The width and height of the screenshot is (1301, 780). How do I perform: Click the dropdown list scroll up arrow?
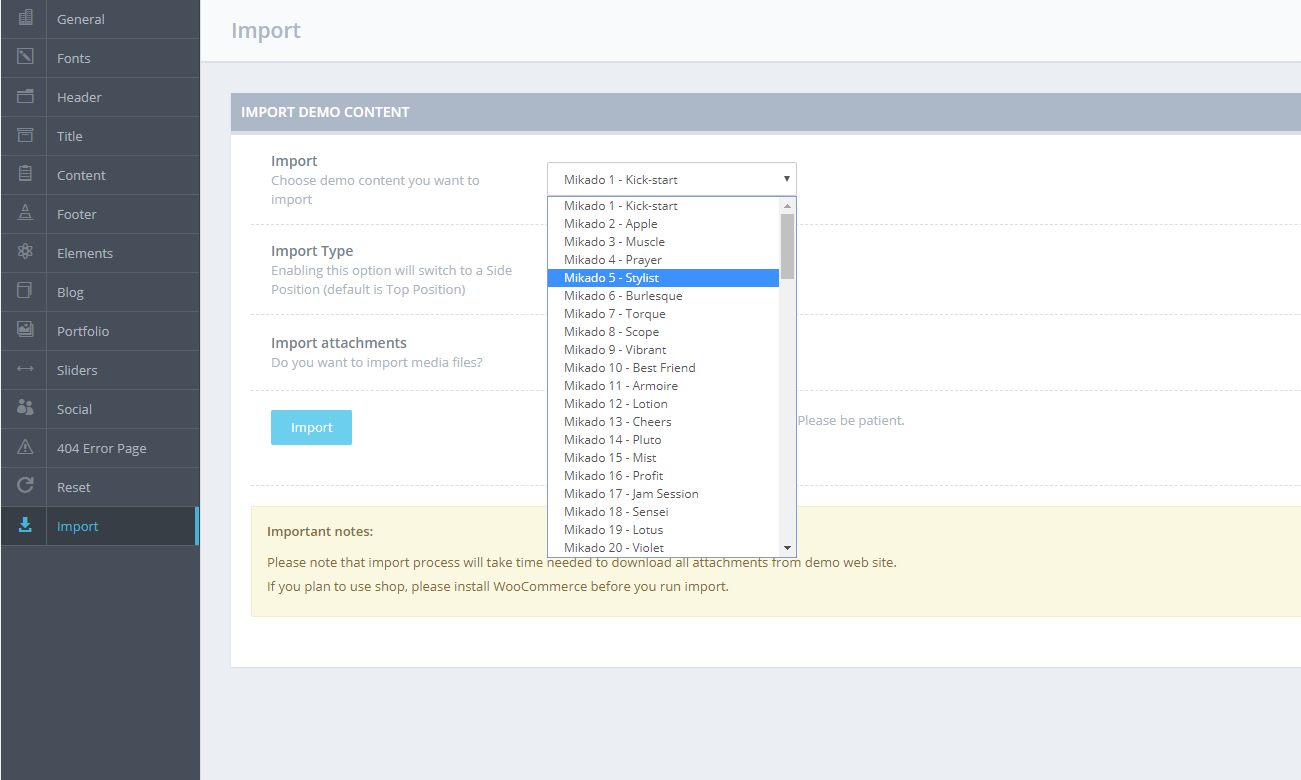(787, 205)
